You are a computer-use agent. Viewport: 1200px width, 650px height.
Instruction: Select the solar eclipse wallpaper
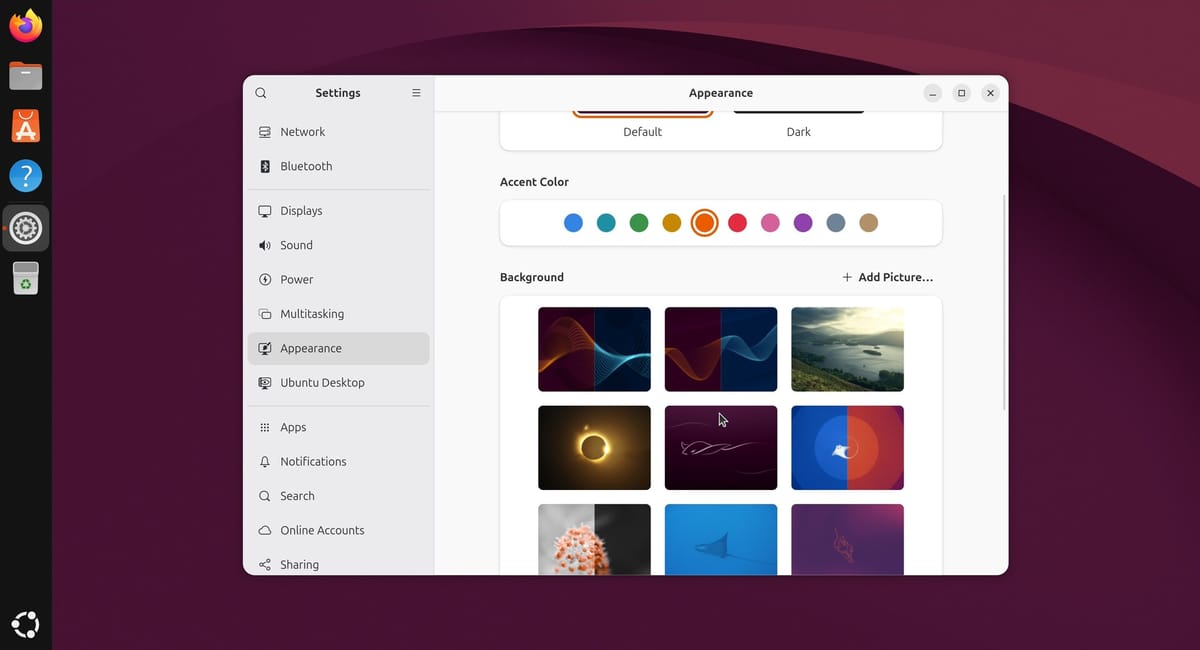(x=594, y=448)
